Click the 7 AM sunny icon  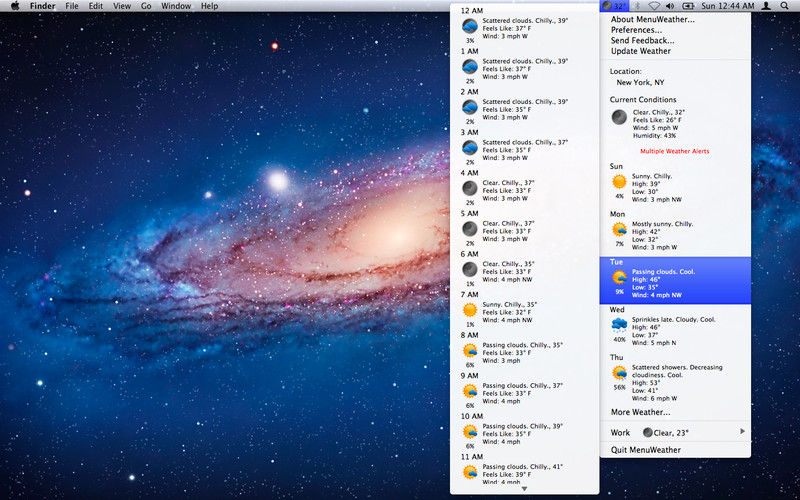tap(470, 310)
